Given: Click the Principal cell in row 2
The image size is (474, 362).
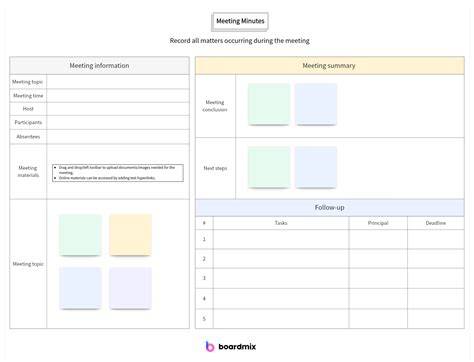Looking at the screenshot, I should tap(378, 259).
